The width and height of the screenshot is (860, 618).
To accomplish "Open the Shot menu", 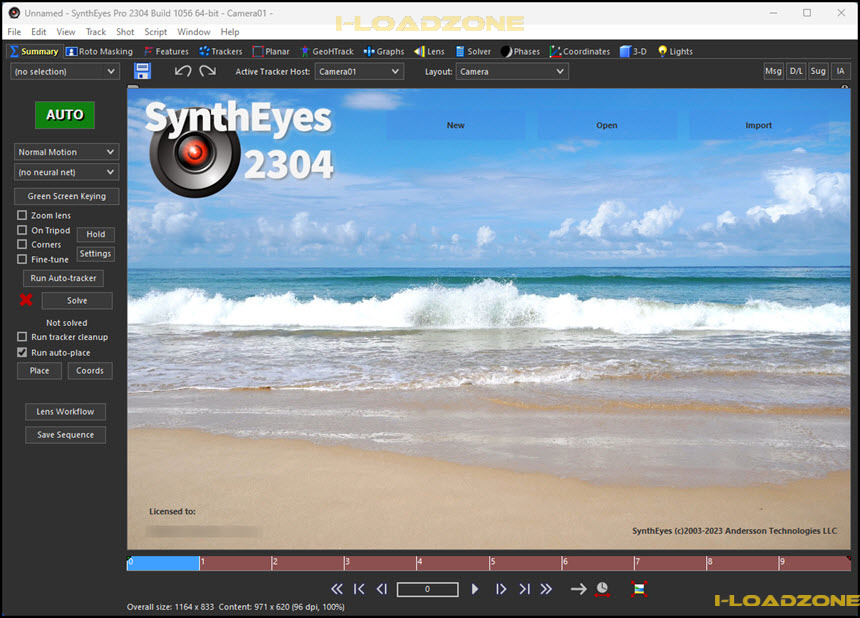I will pos(125,31).
